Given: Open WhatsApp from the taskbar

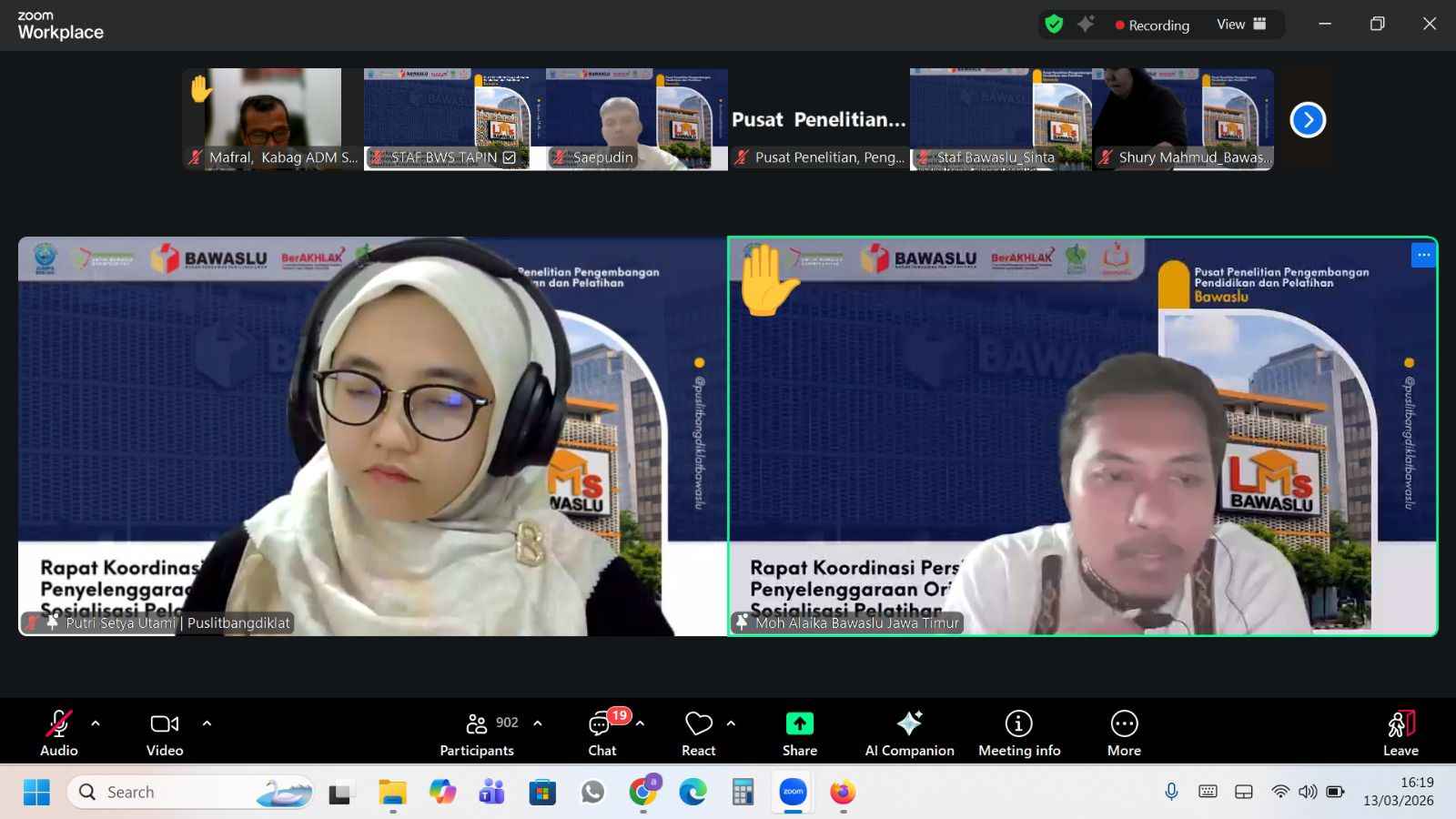Looking at the screenshot, I should click(593, 793).
